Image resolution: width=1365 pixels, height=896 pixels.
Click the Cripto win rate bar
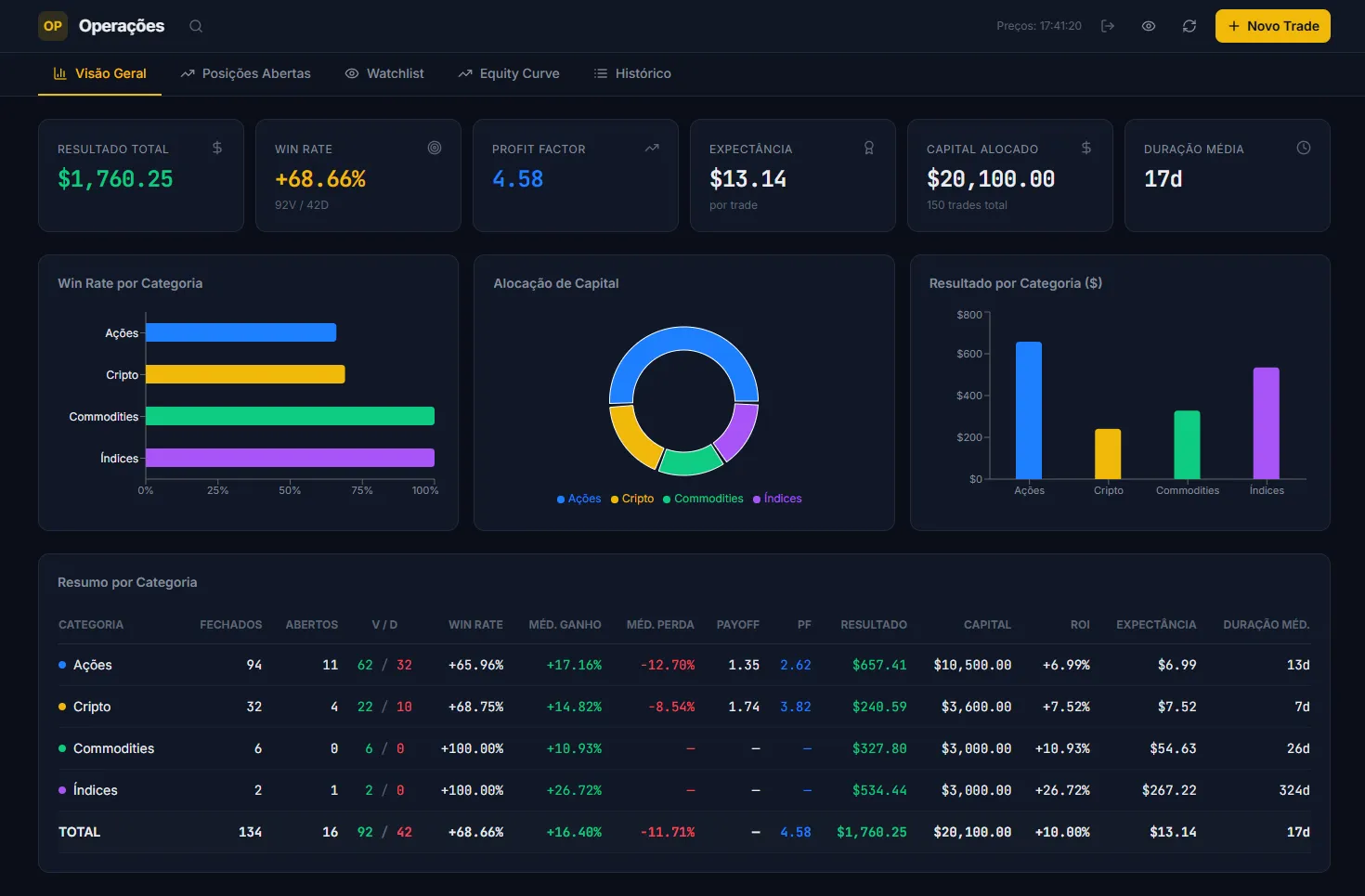click(x=245, y=374)
